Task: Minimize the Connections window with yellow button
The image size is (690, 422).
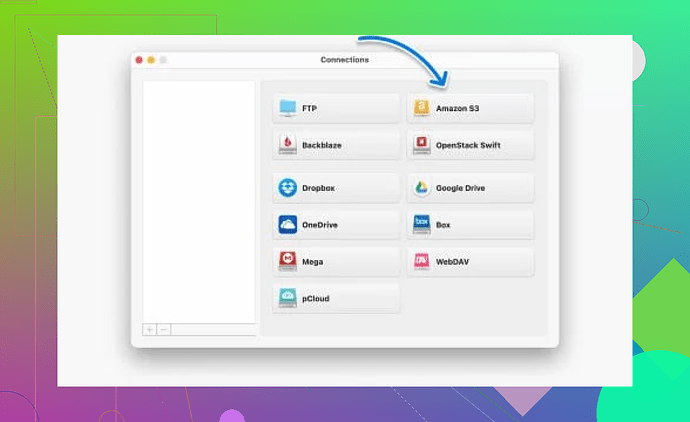Action: (x=151, y=60)
